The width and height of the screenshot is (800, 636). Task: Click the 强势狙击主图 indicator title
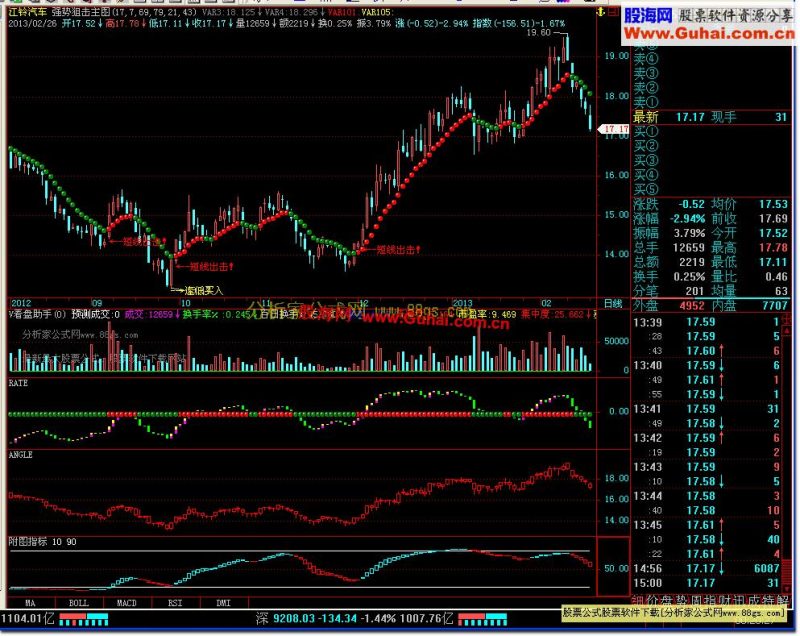tap(80, 11)
